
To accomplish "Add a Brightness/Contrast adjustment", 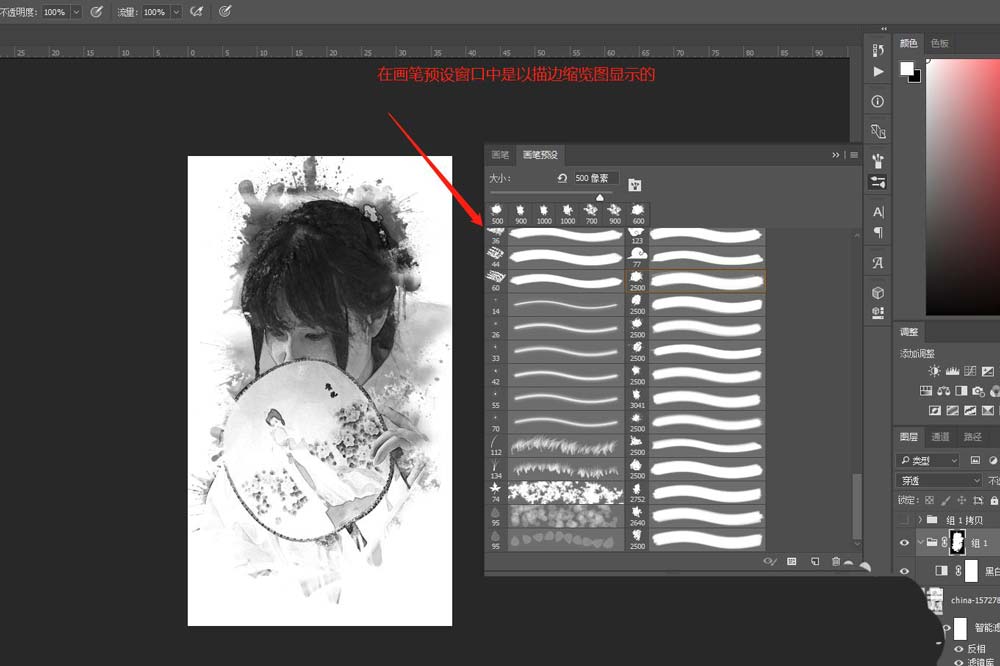I will coord(934,371).
